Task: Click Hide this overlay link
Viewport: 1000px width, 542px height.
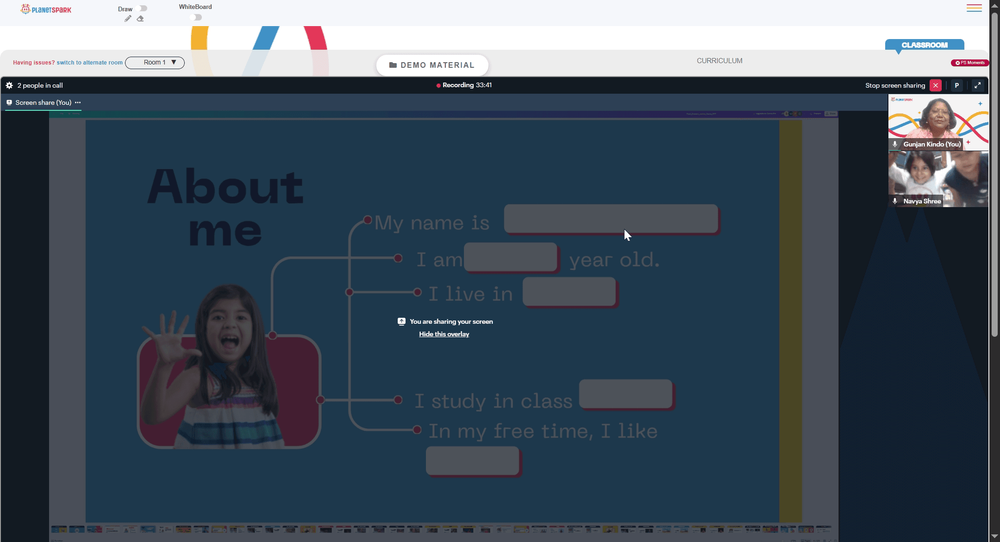Action: [444, 334]
